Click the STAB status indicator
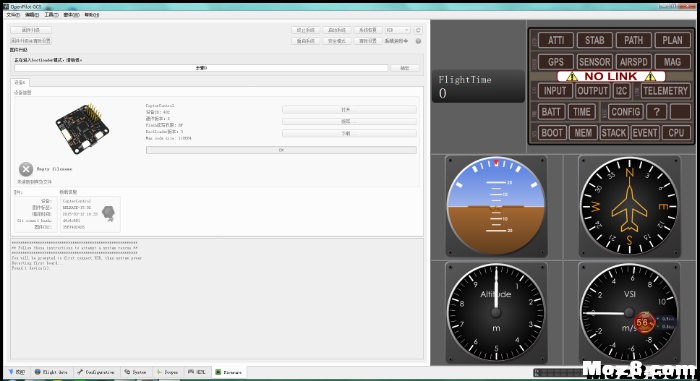This screenshot has height=381, width=700. pyautogui.click(x=594, y=40)
